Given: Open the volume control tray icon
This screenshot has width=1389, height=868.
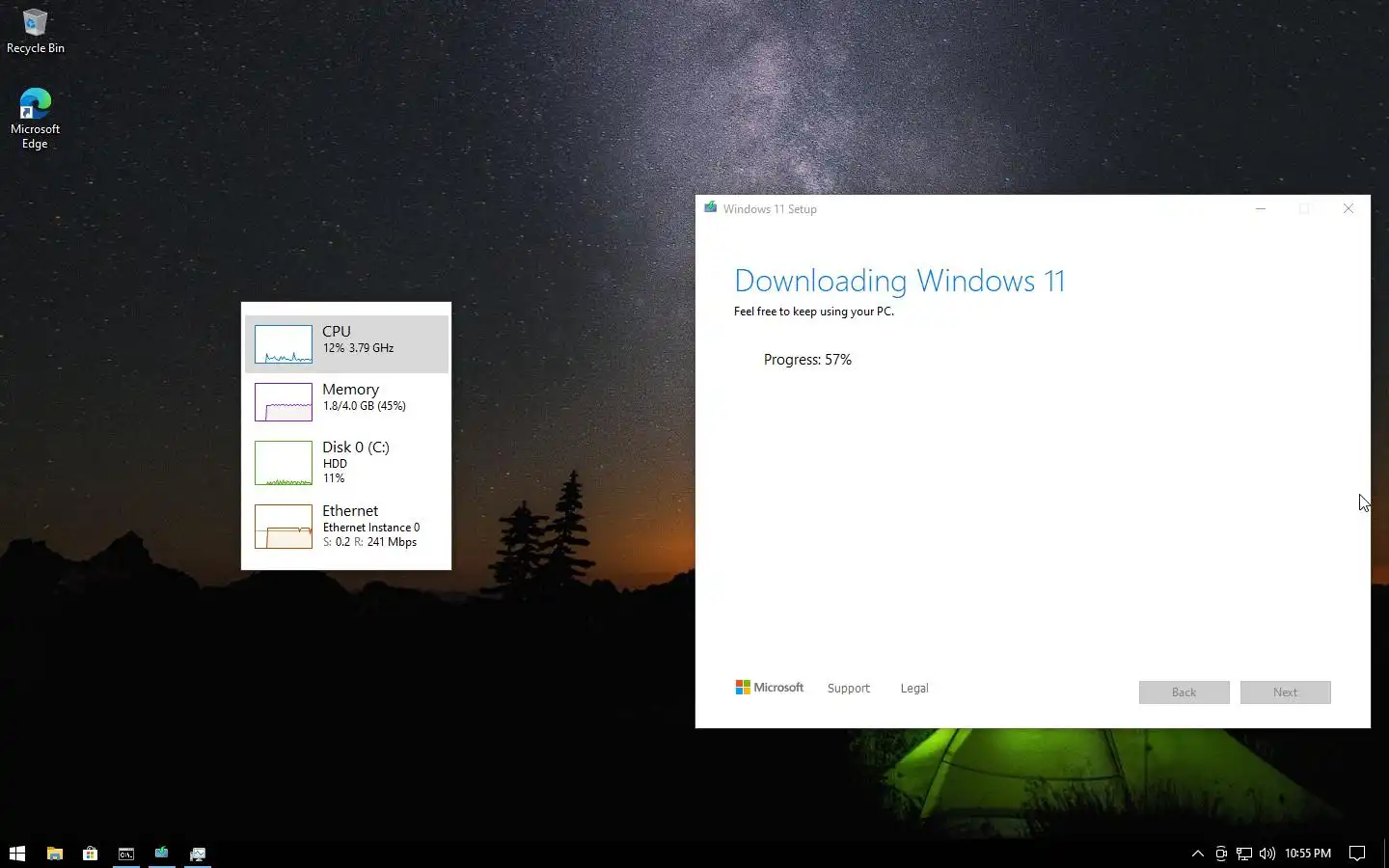Looking at the screenshot, I should (x=1267, y=854).
